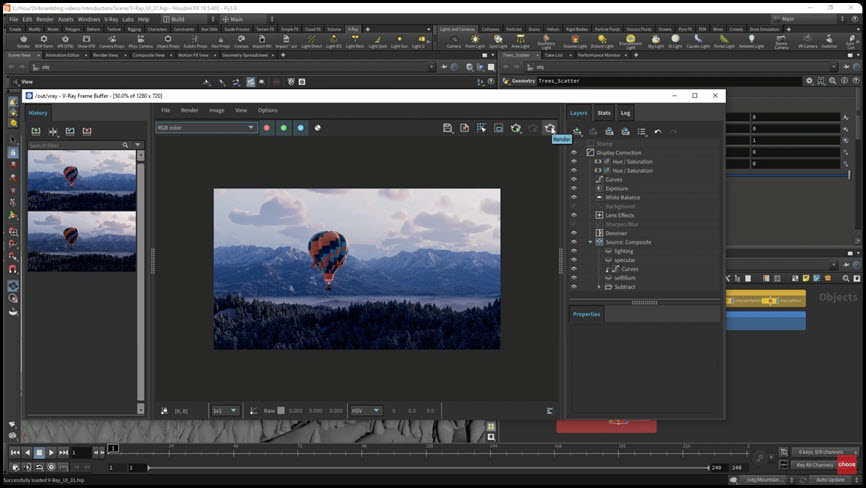
Task: Hide the Exposure layer
Action: click(x=573, y=188)
